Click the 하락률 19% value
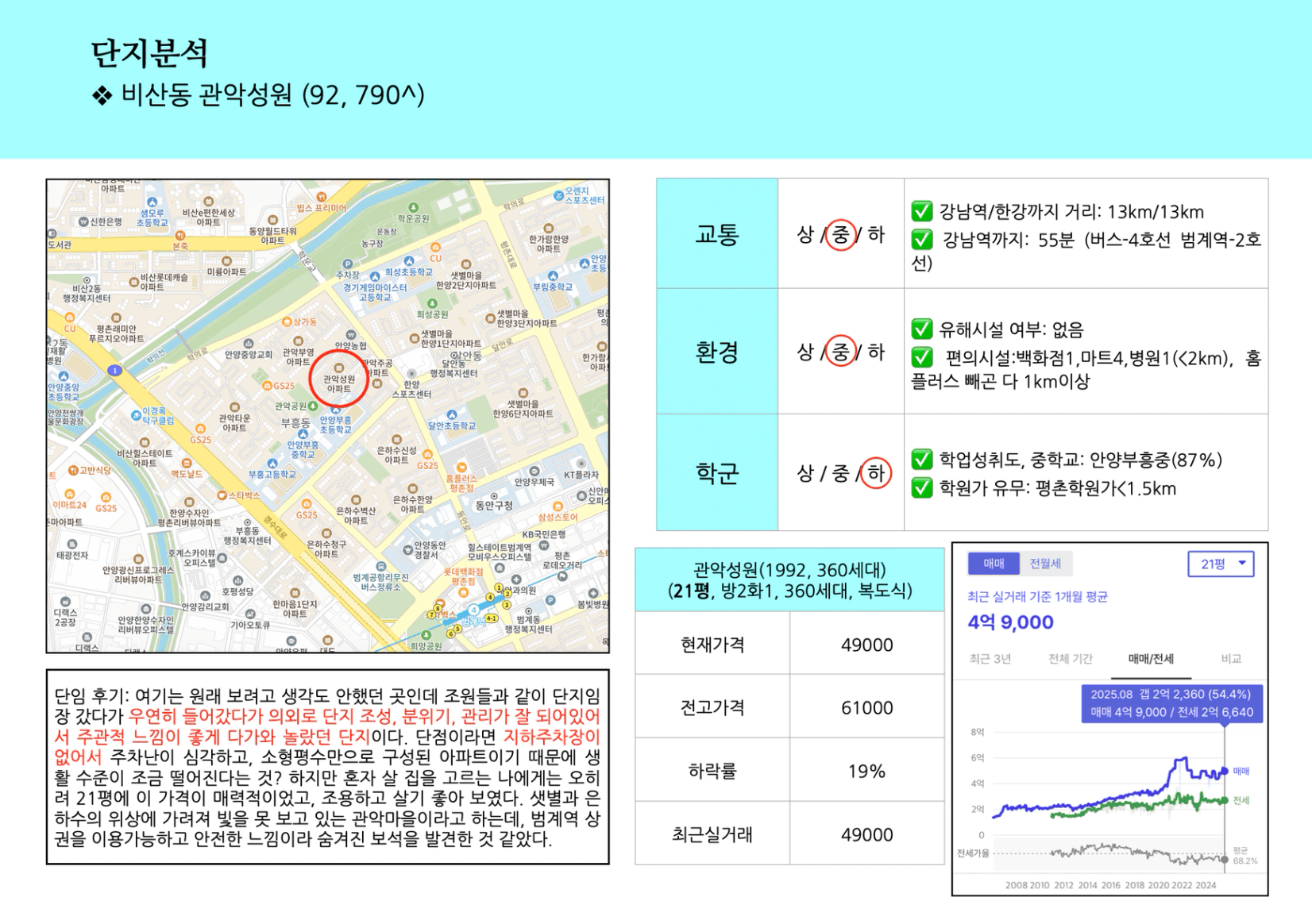The image size is (1312, 924). tap(866, 771)
